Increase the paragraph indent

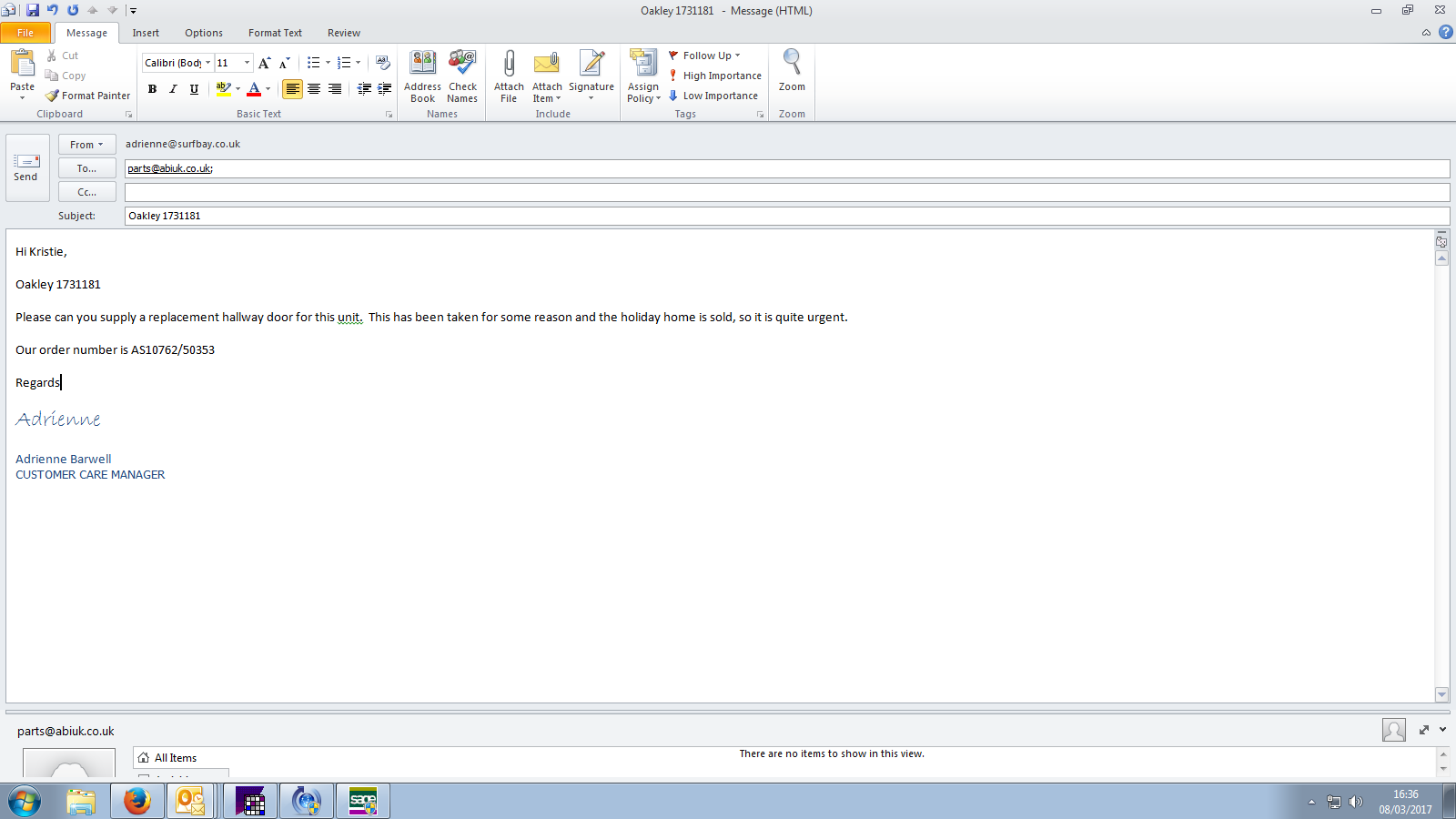(x=385, y=88)
